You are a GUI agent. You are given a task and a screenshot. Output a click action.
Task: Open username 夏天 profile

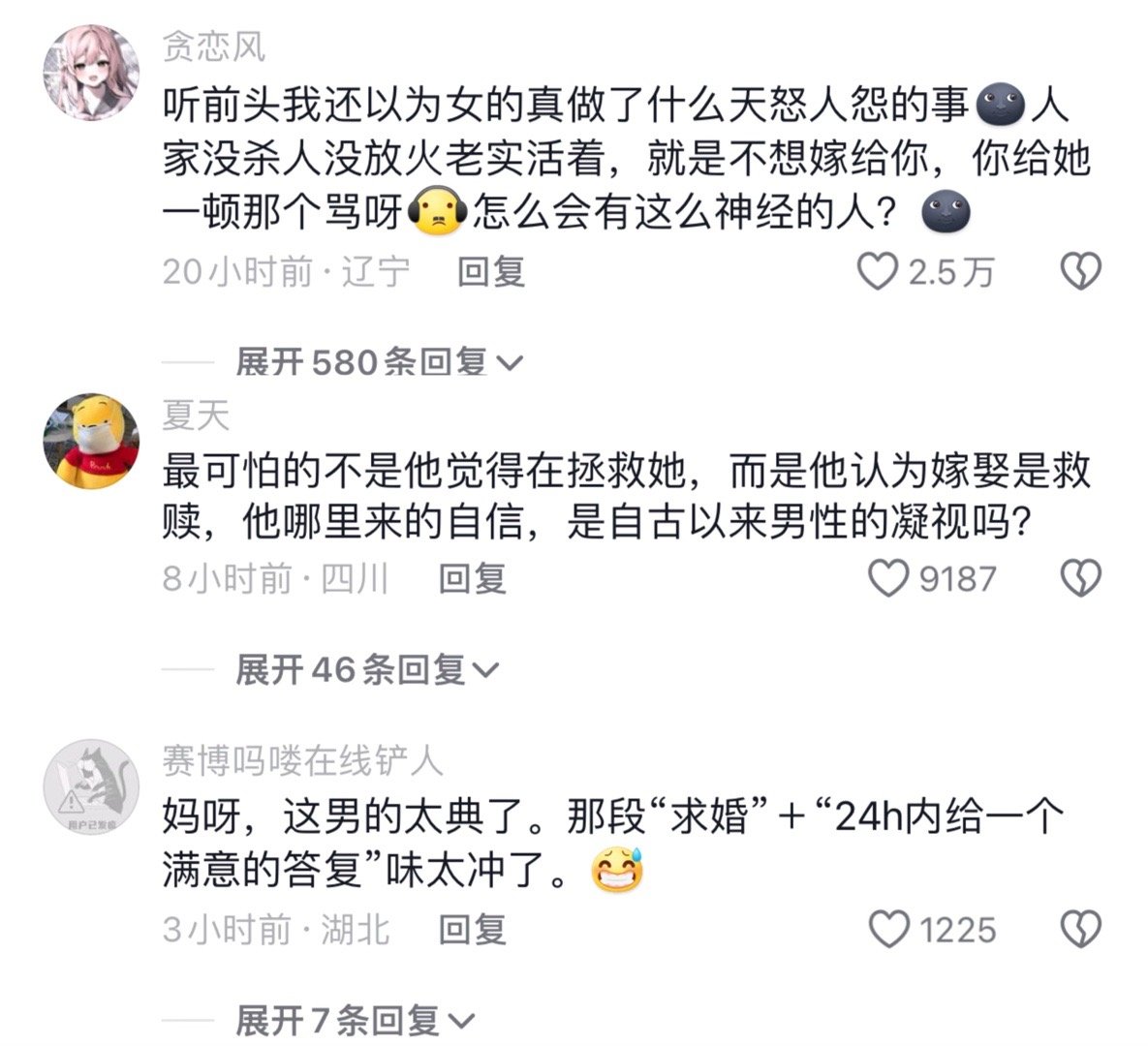(x=196, y=415)
